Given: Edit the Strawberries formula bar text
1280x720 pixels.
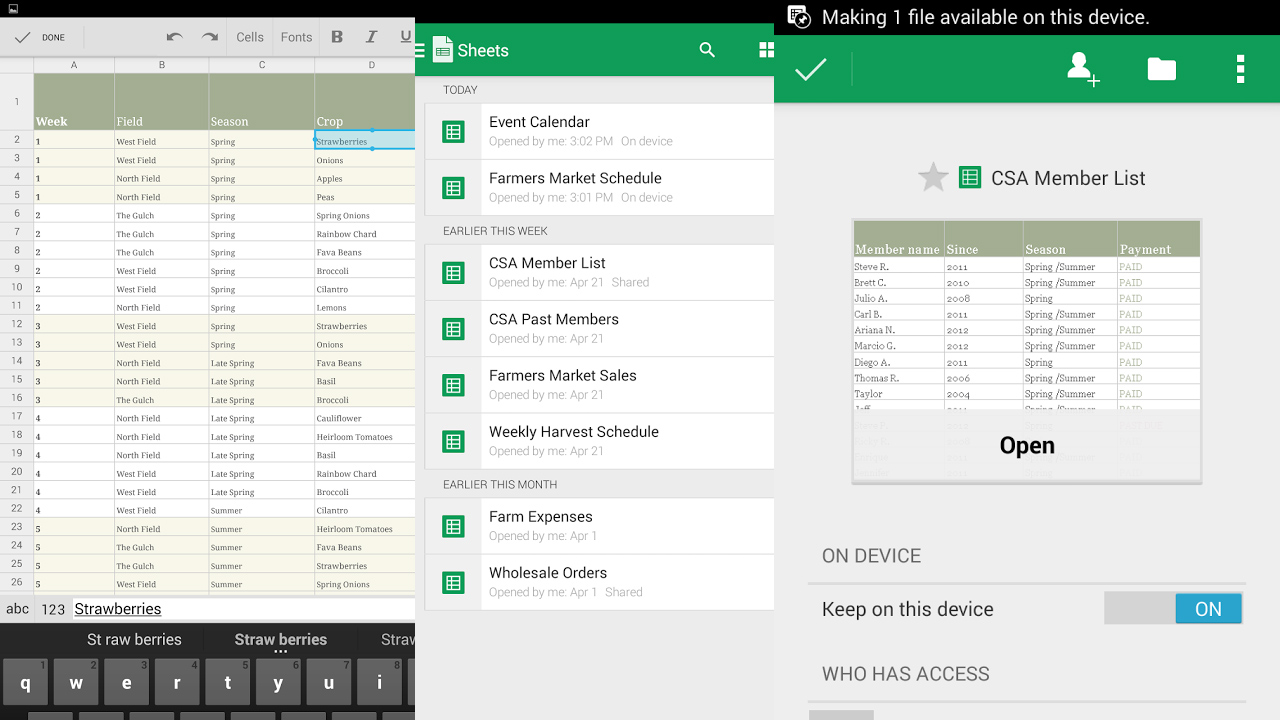Looking at the screenshot, I should [x=243, y=608].
